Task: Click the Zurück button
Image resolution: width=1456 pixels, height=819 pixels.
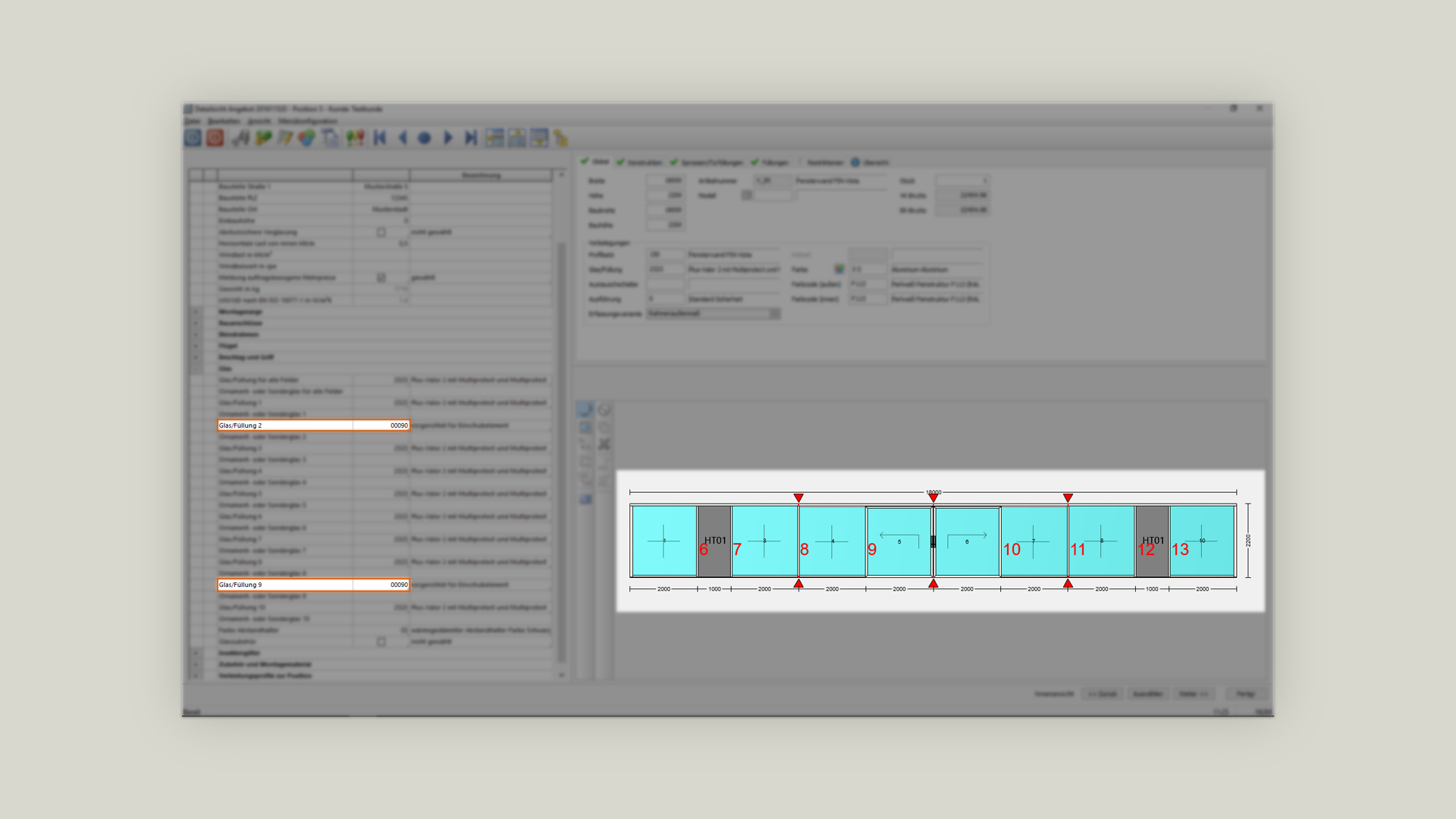Action: click(1103, 694)
